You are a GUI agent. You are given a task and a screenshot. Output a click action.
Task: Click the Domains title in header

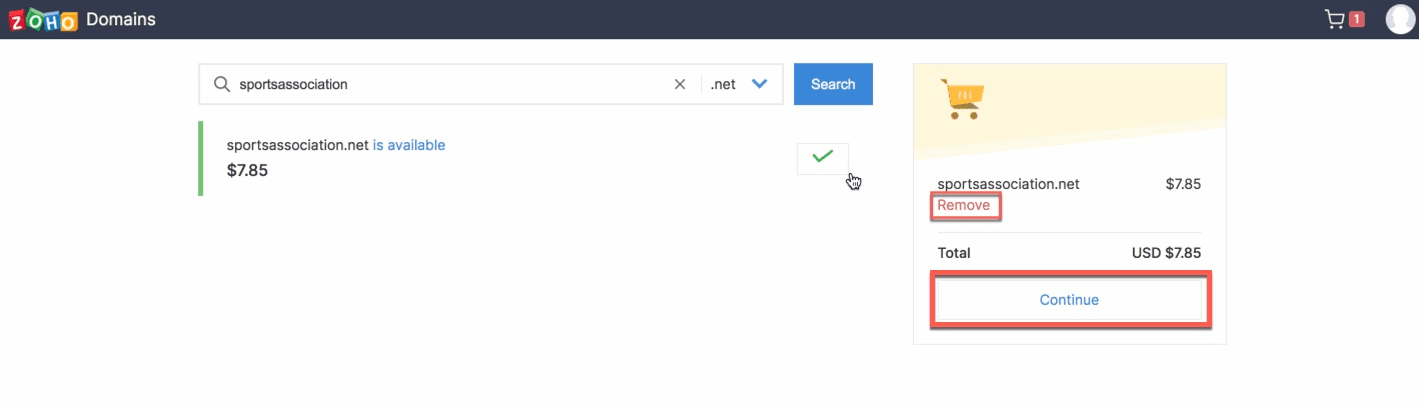pyautogui.click(x=121, y=19)
